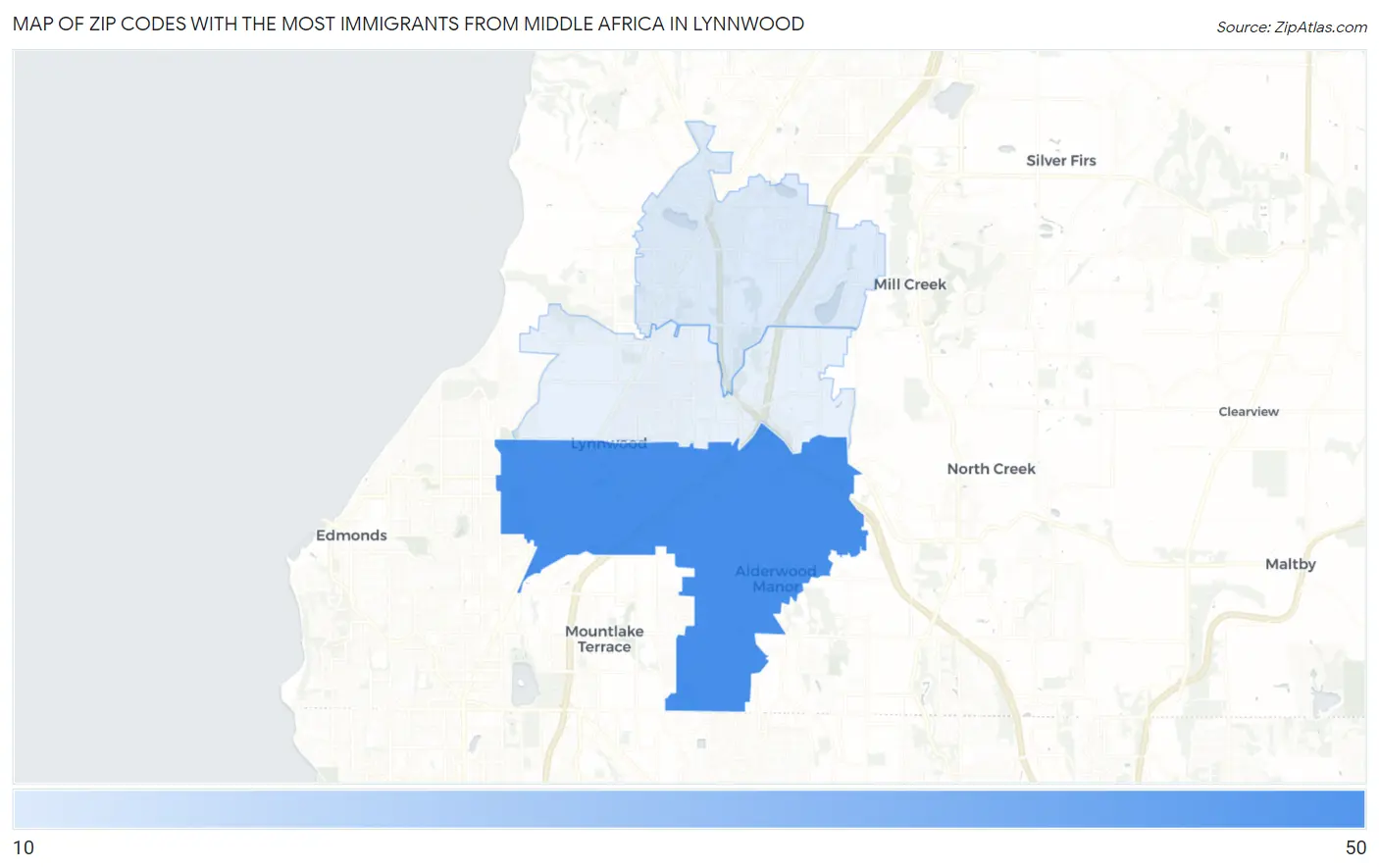Click the legend maximum value 50

coord(1355,848)
